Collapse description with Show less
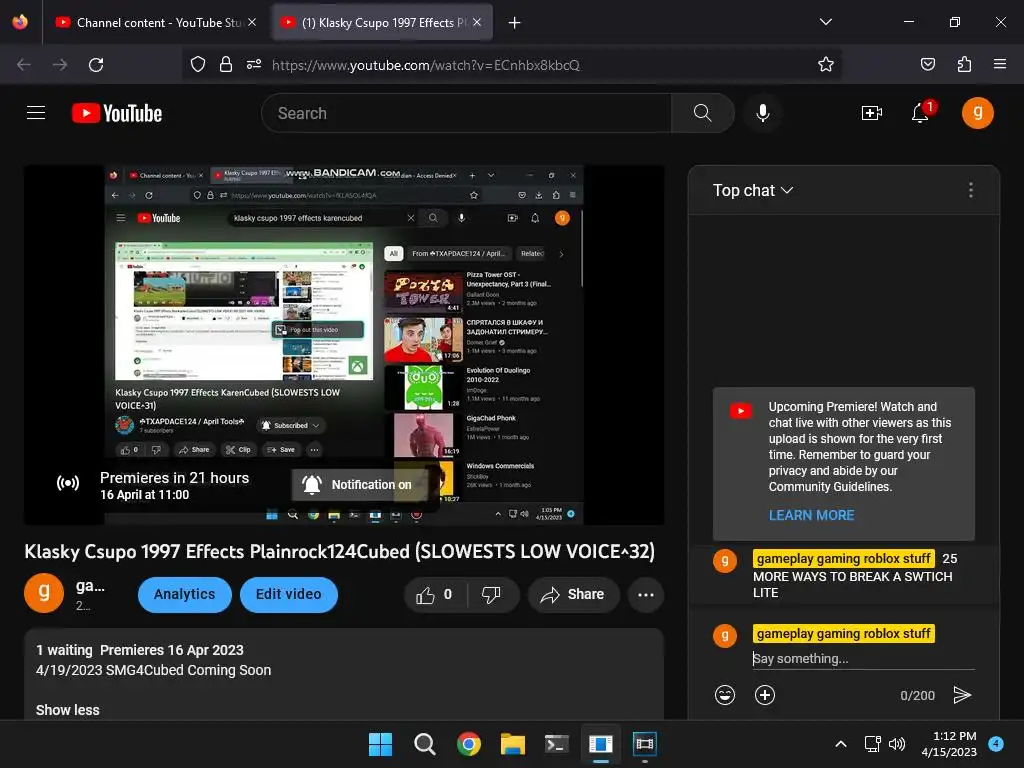The width and height of the screenshot is (1024, 768). point(68,710)
